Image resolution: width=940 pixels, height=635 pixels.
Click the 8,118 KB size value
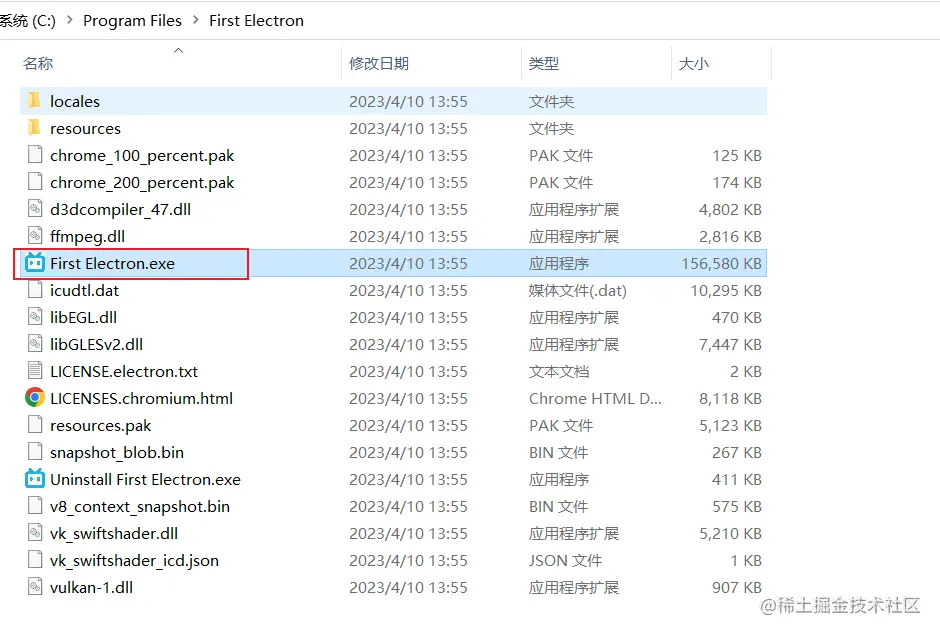(x=730, y=398)
